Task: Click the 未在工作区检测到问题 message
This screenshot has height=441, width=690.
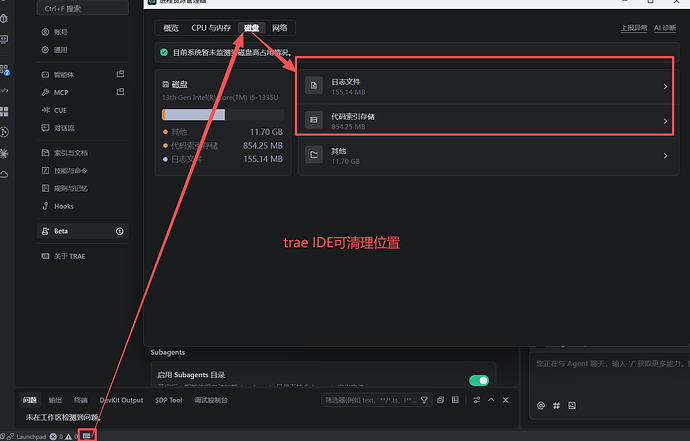Action: [63, 417]
